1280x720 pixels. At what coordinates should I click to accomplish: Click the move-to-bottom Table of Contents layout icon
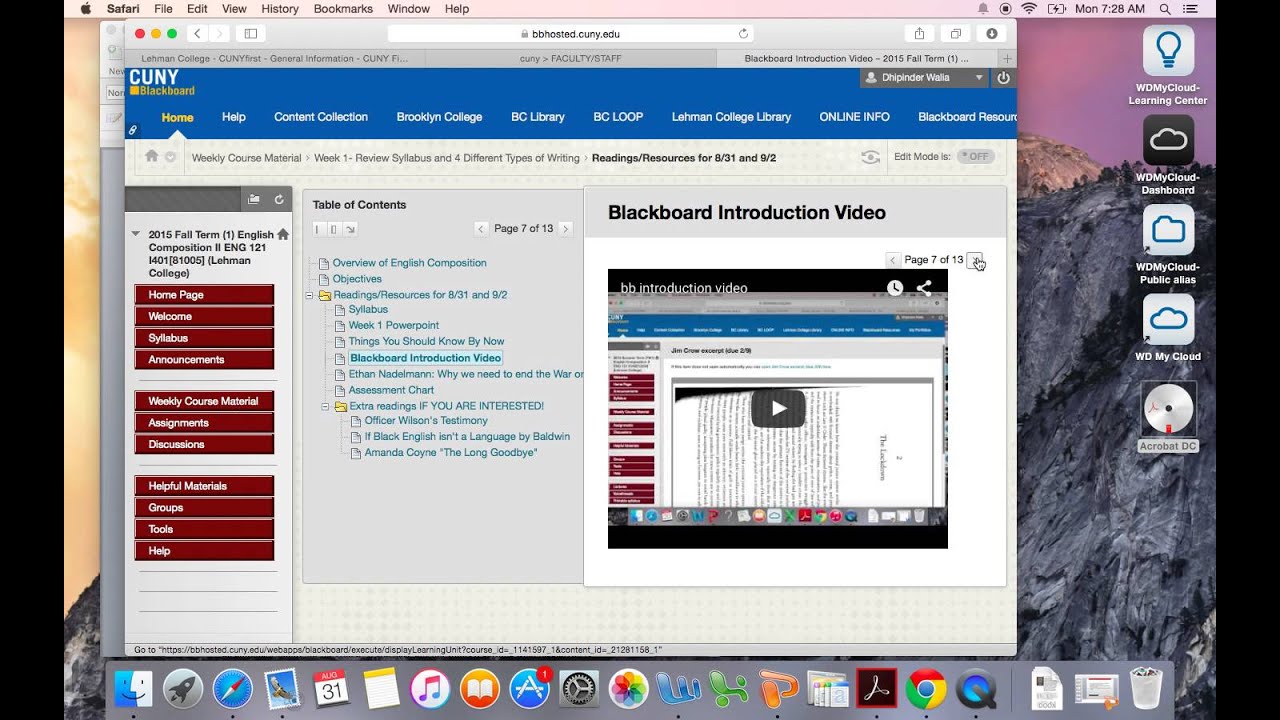pos(350,229)
